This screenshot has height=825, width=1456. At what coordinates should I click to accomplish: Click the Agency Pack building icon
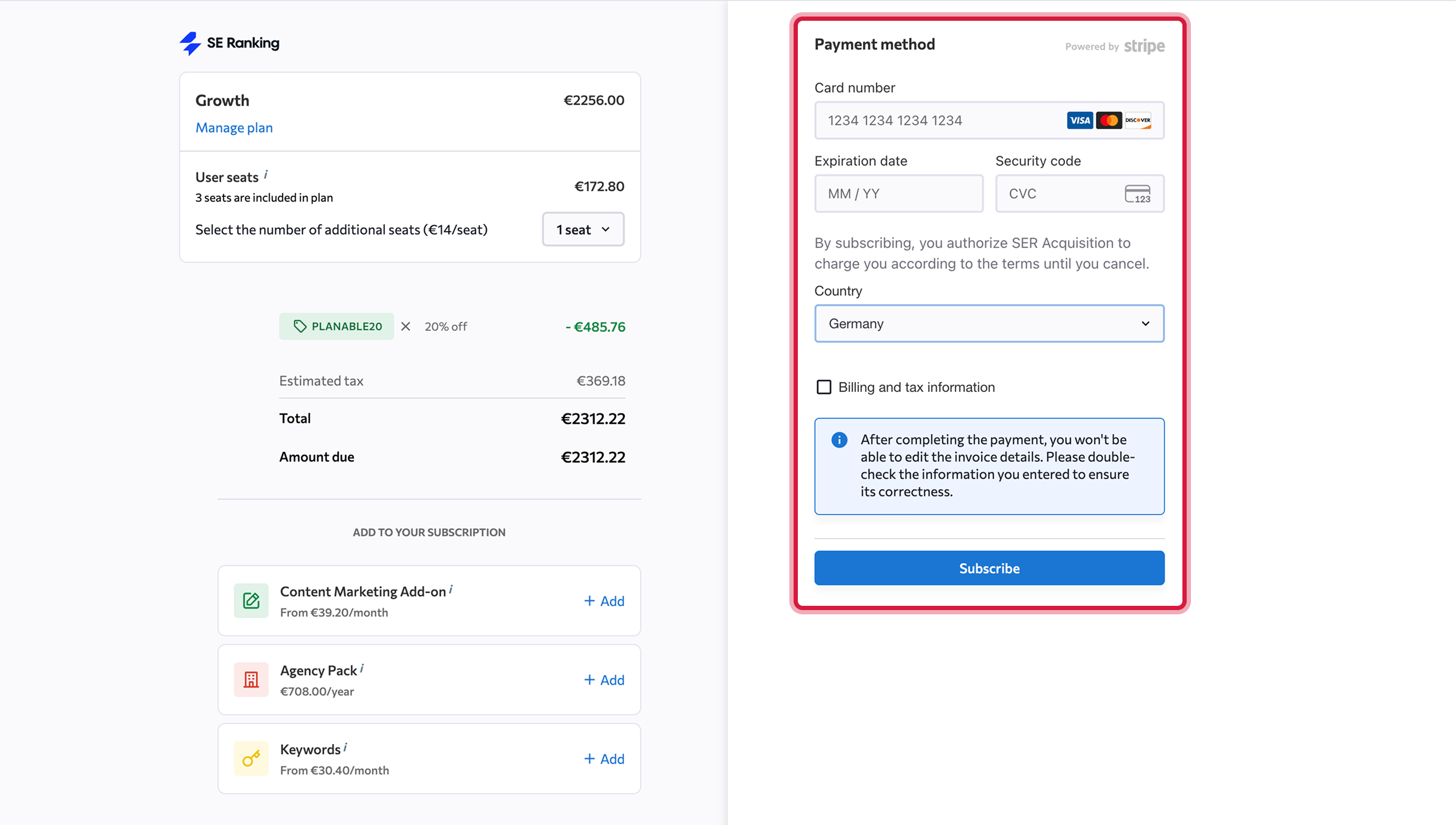[251, 679]
